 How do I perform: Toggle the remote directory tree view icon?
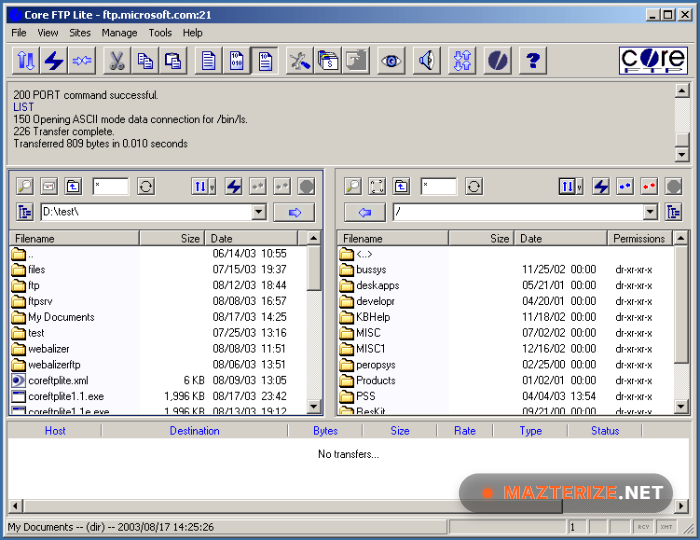coord(673,212)
